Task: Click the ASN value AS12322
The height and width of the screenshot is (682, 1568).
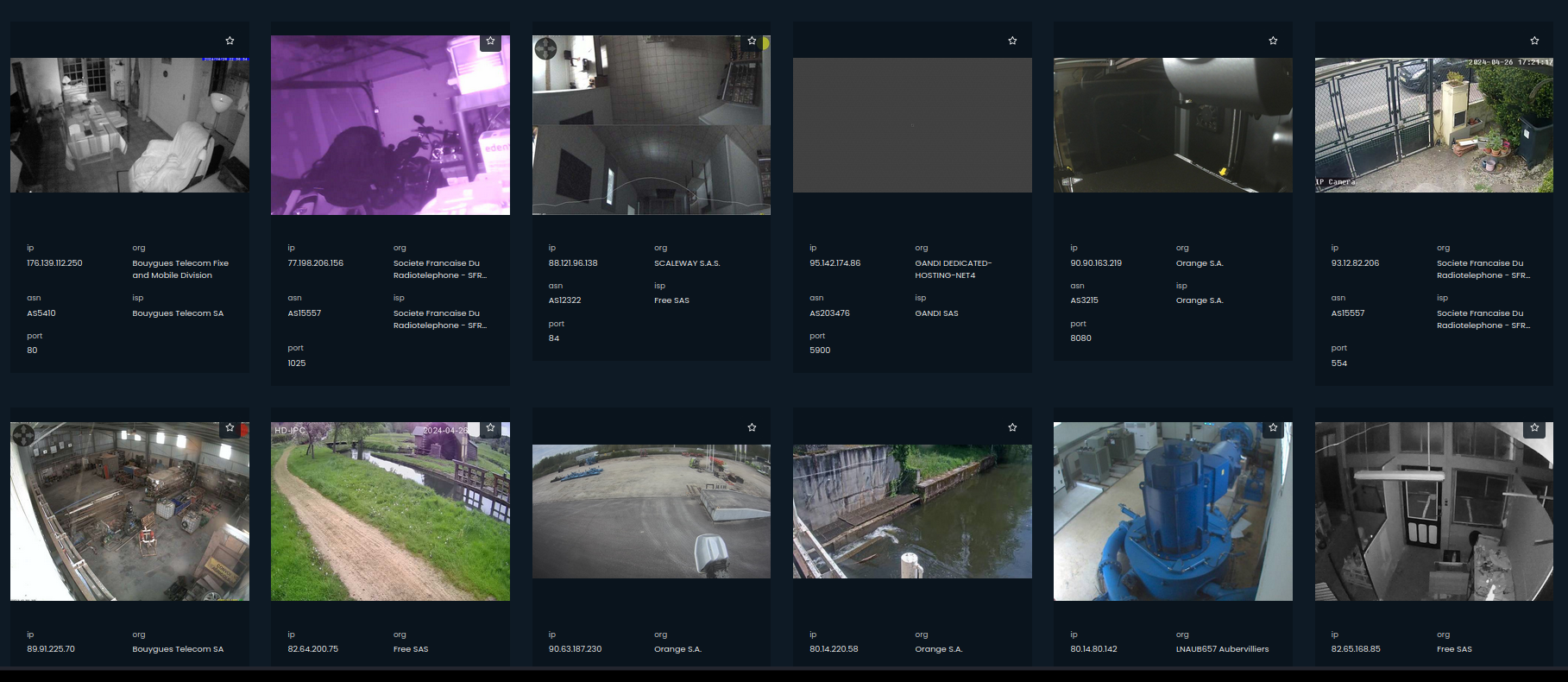Action: click(564, 300)
